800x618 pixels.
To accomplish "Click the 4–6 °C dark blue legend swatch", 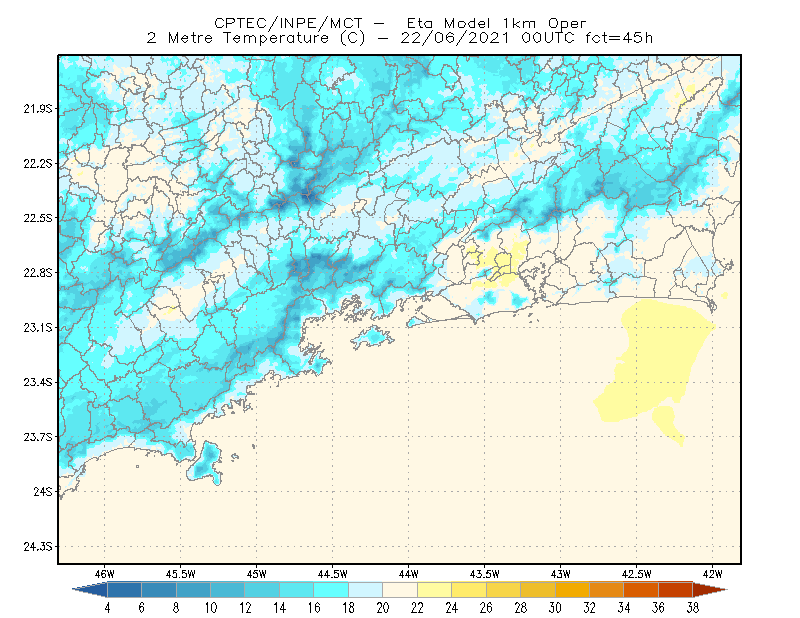I will point(124,590).
